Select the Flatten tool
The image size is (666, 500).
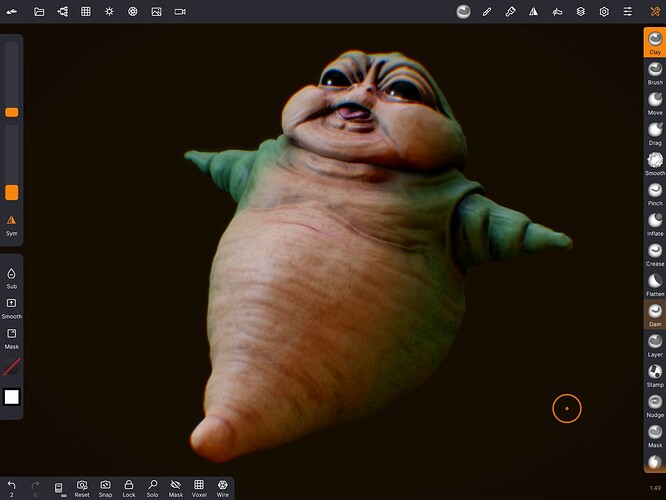click(x=655, y=284)
